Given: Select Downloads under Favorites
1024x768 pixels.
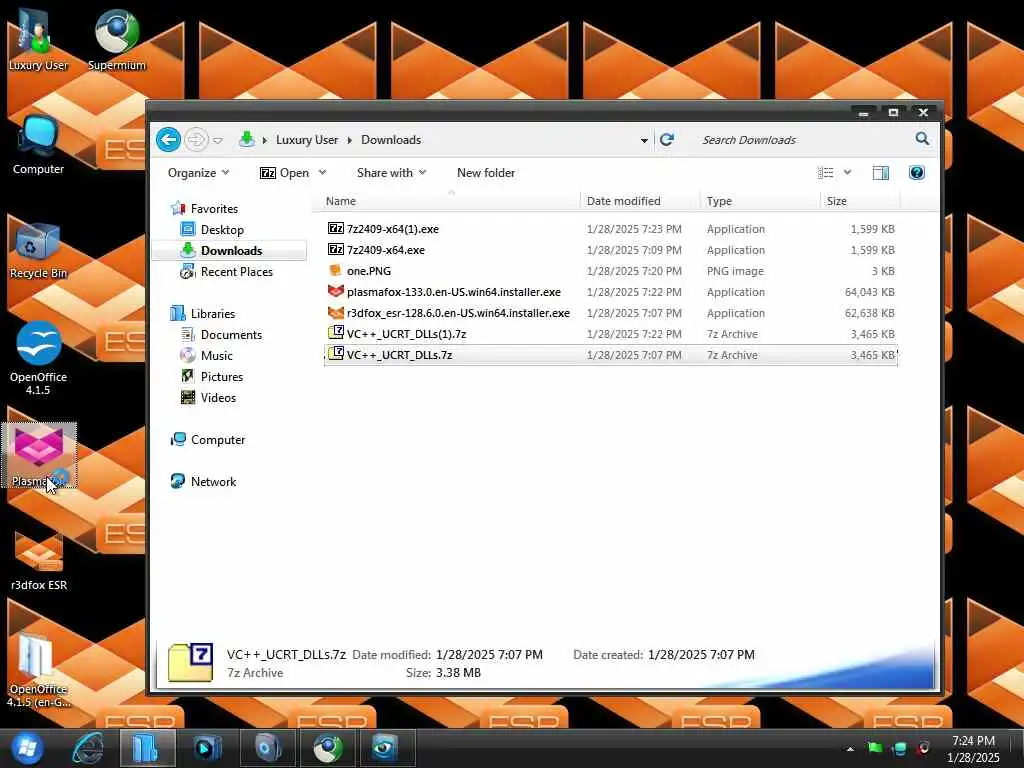Looking at the screenshot, I should 231,250.
